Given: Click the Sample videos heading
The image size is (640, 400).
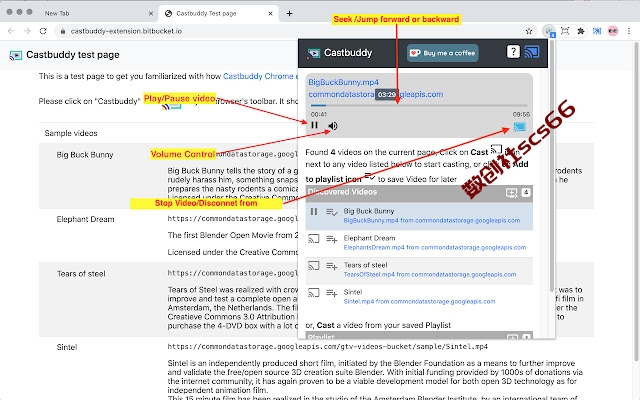Looking at the screenshot, I should [x=71, y=133].
